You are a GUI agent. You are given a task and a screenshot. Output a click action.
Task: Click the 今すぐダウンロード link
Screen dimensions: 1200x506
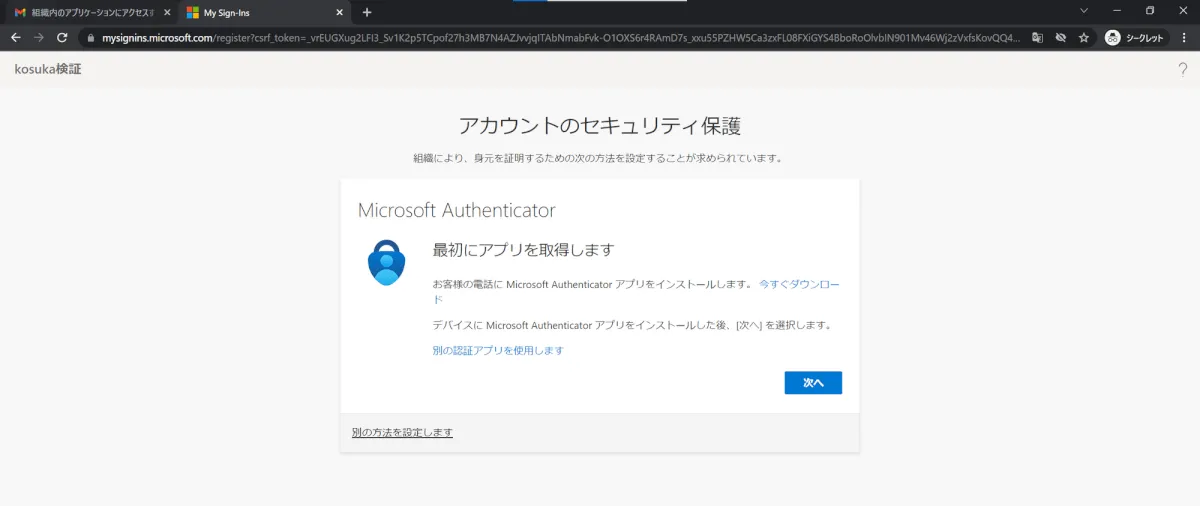coord(798,284)
